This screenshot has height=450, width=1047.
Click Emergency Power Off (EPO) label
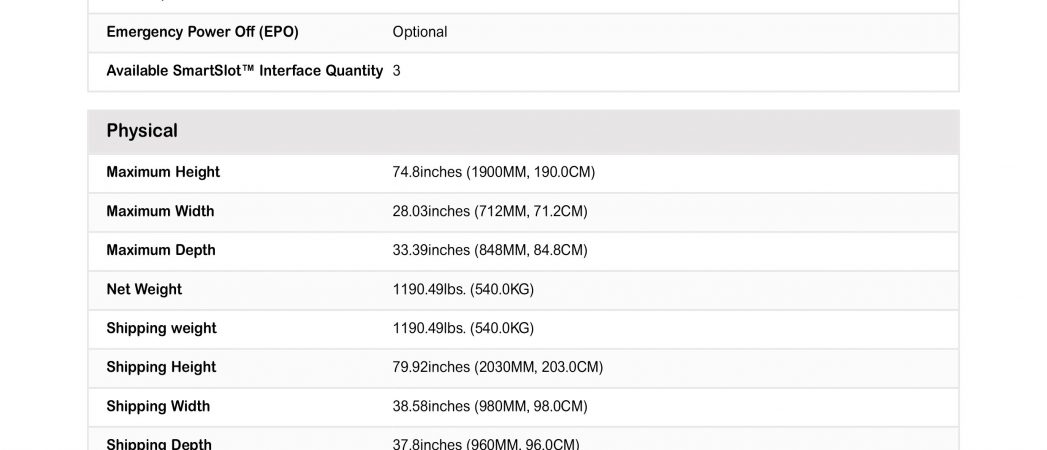[x=202, y=32]
